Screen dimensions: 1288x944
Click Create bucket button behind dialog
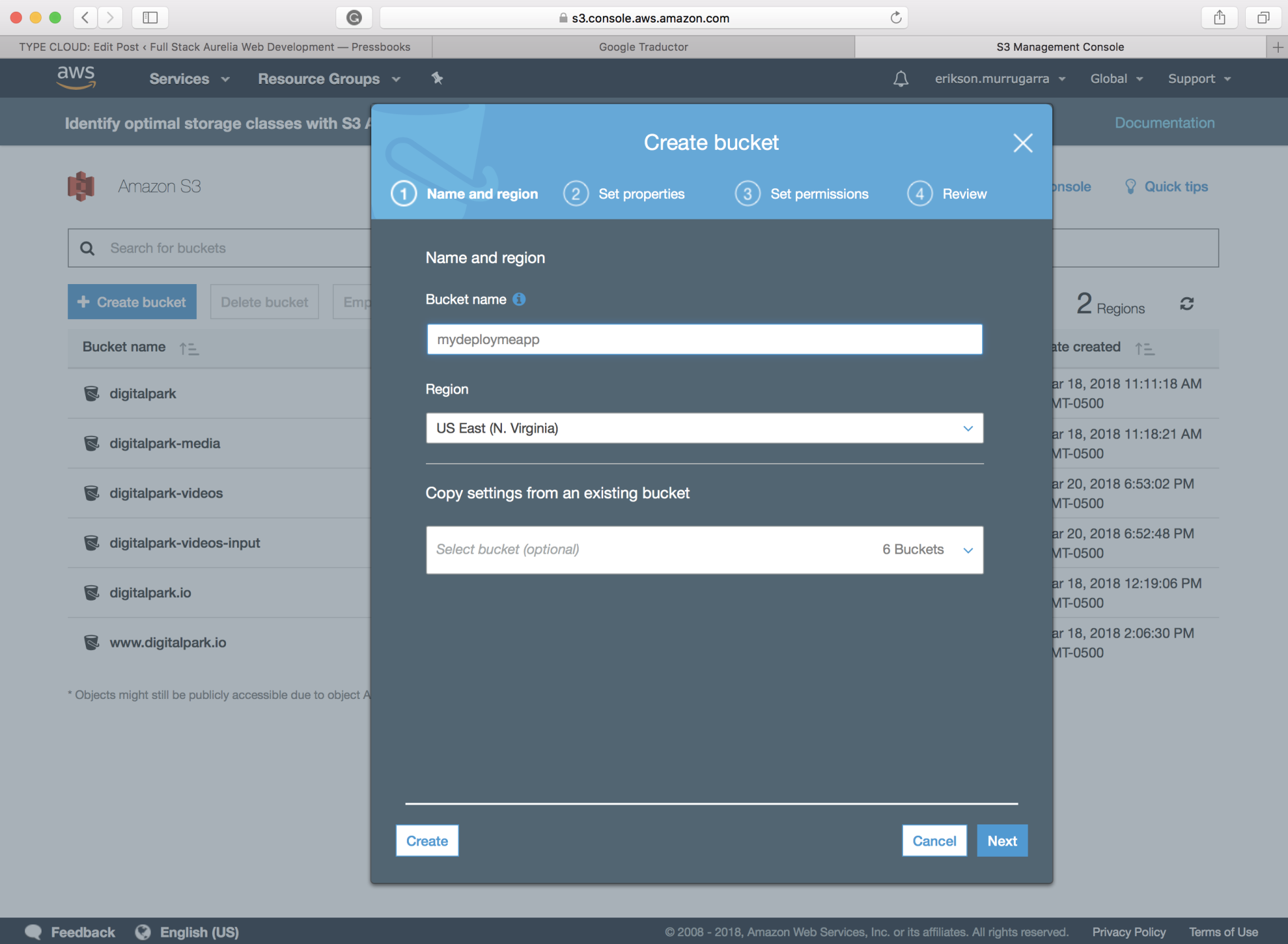[132, 302]
